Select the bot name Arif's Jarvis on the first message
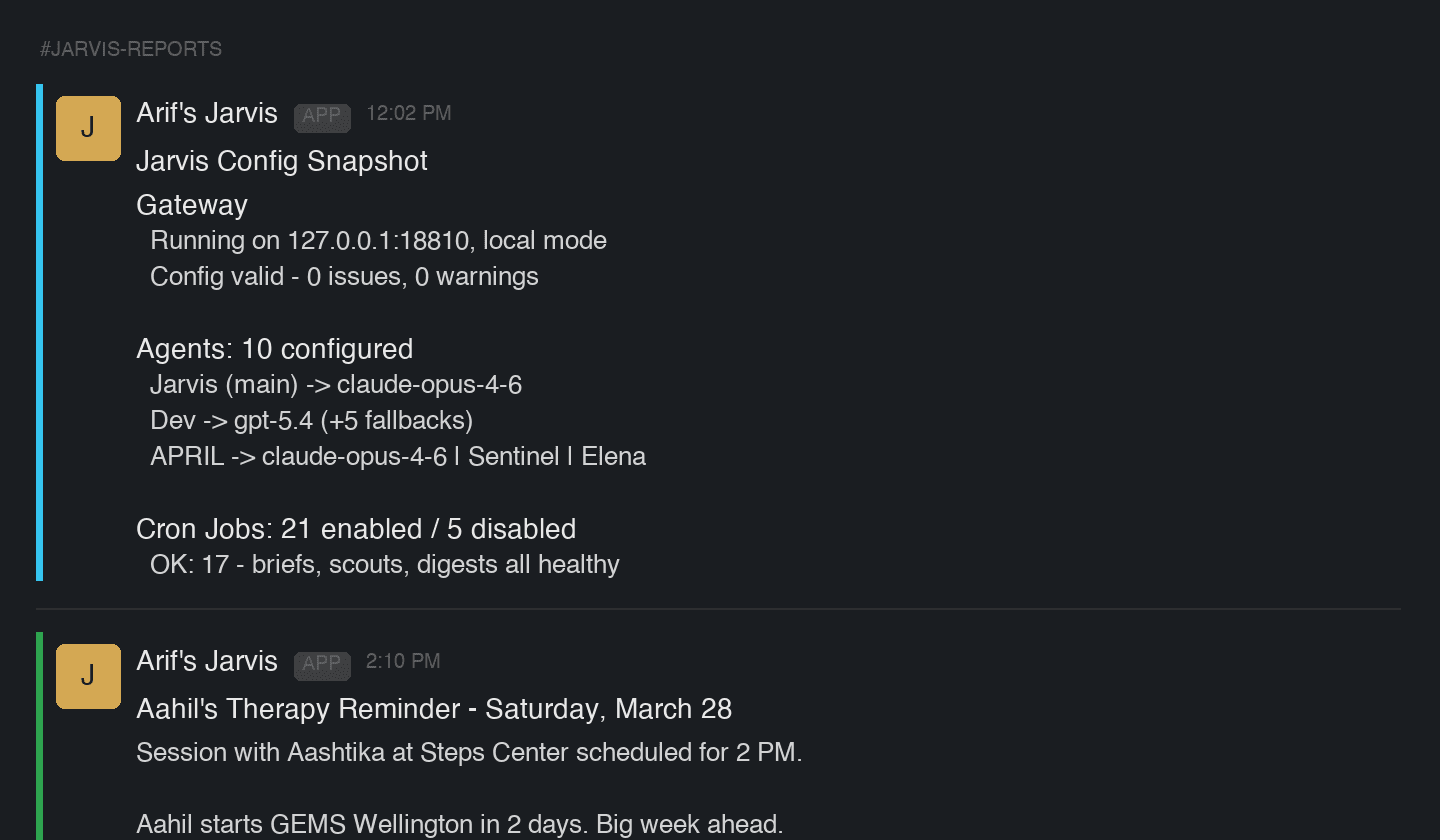The image size is (1440, 840). (x=207, y=113)
